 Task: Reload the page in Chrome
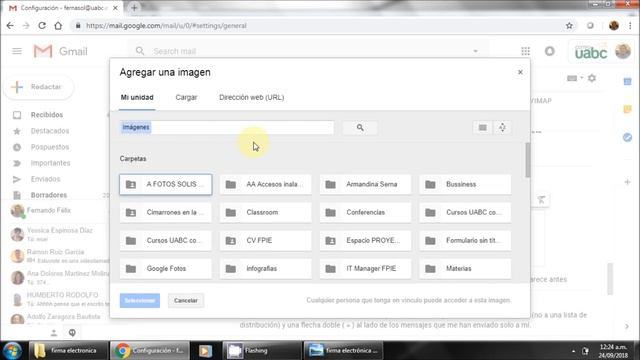click(42, 25)
